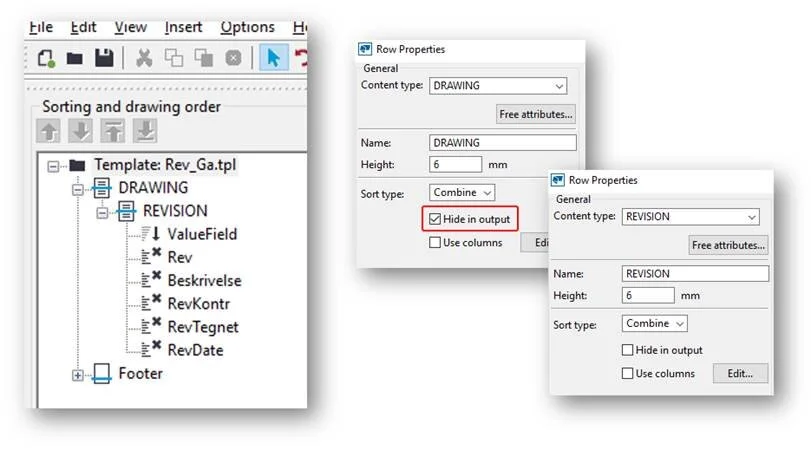
Task: Select RevTegnet in the template tree
Action: click(203, 327)
